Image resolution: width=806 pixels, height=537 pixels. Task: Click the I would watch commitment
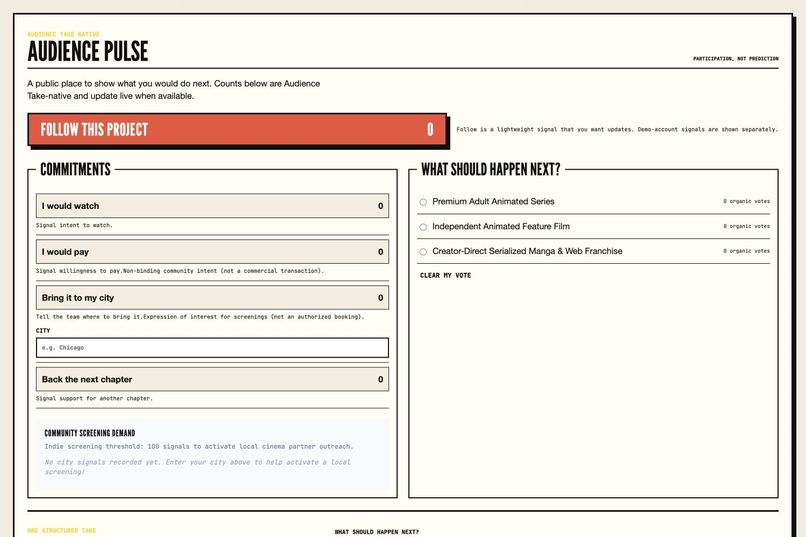(212, 206)
